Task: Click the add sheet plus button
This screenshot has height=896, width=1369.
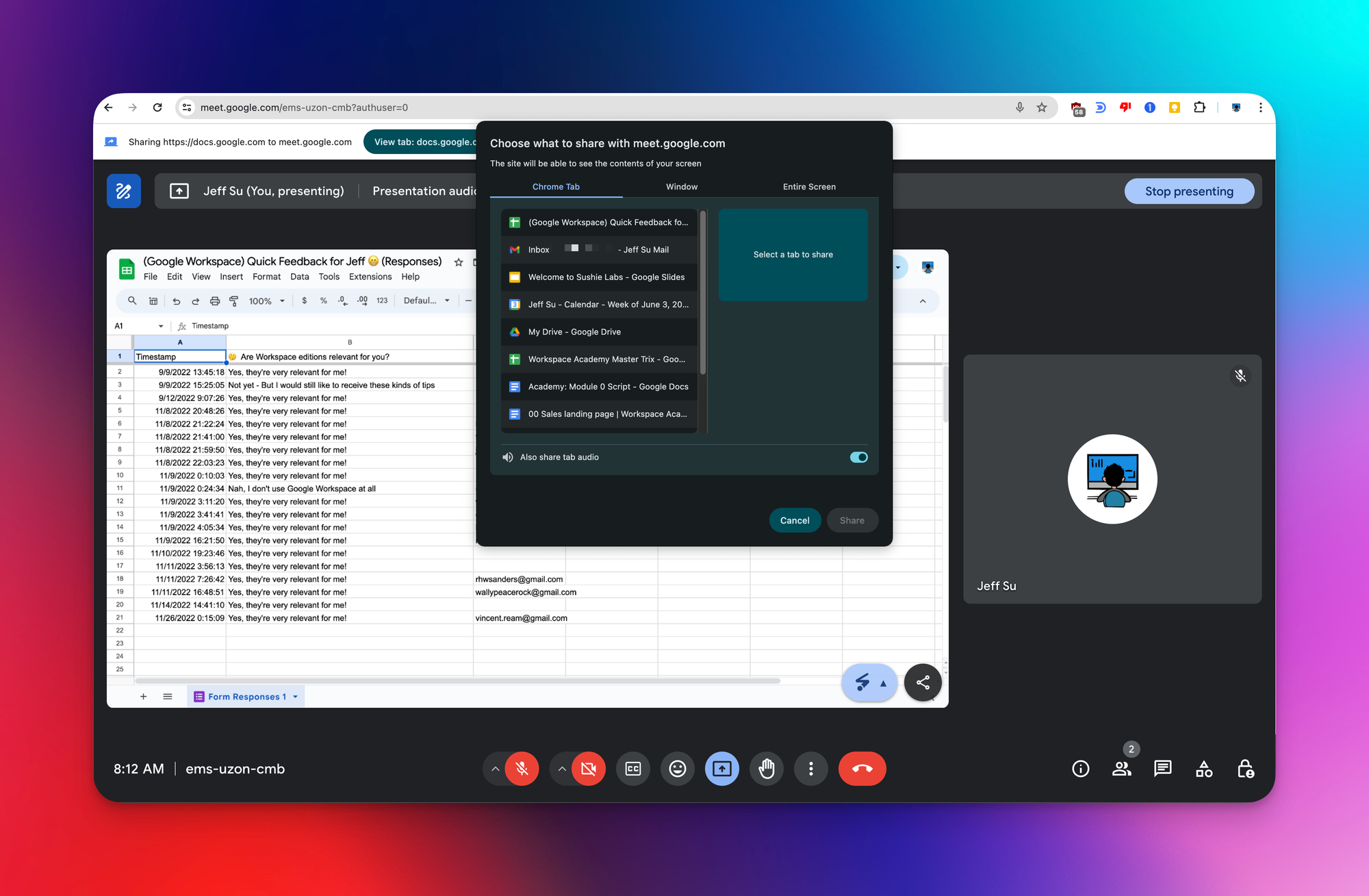Action: [143, 697]
